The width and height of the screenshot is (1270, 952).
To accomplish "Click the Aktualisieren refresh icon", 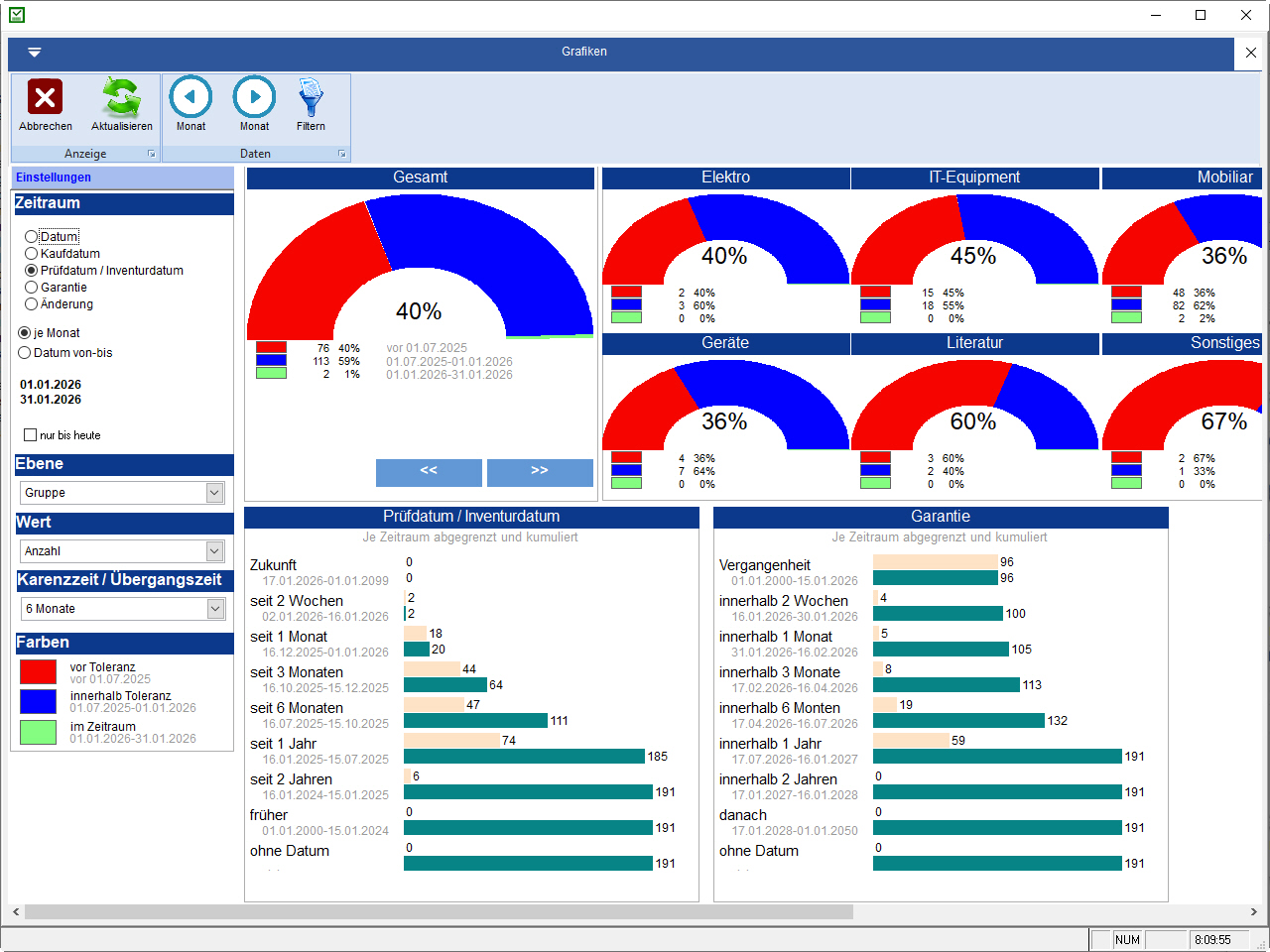I will (x=121, y=97).
